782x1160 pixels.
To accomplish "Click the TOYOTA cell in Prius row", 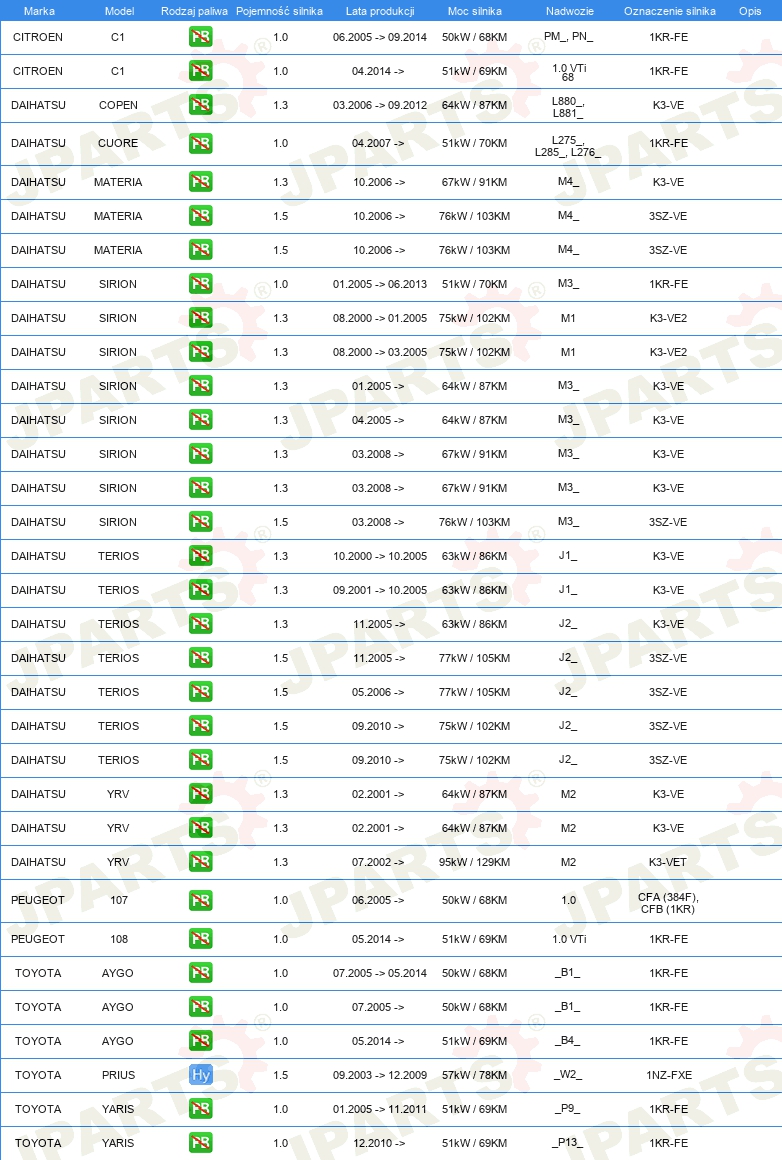I will pyautogui.click(x=38, y=1076).
